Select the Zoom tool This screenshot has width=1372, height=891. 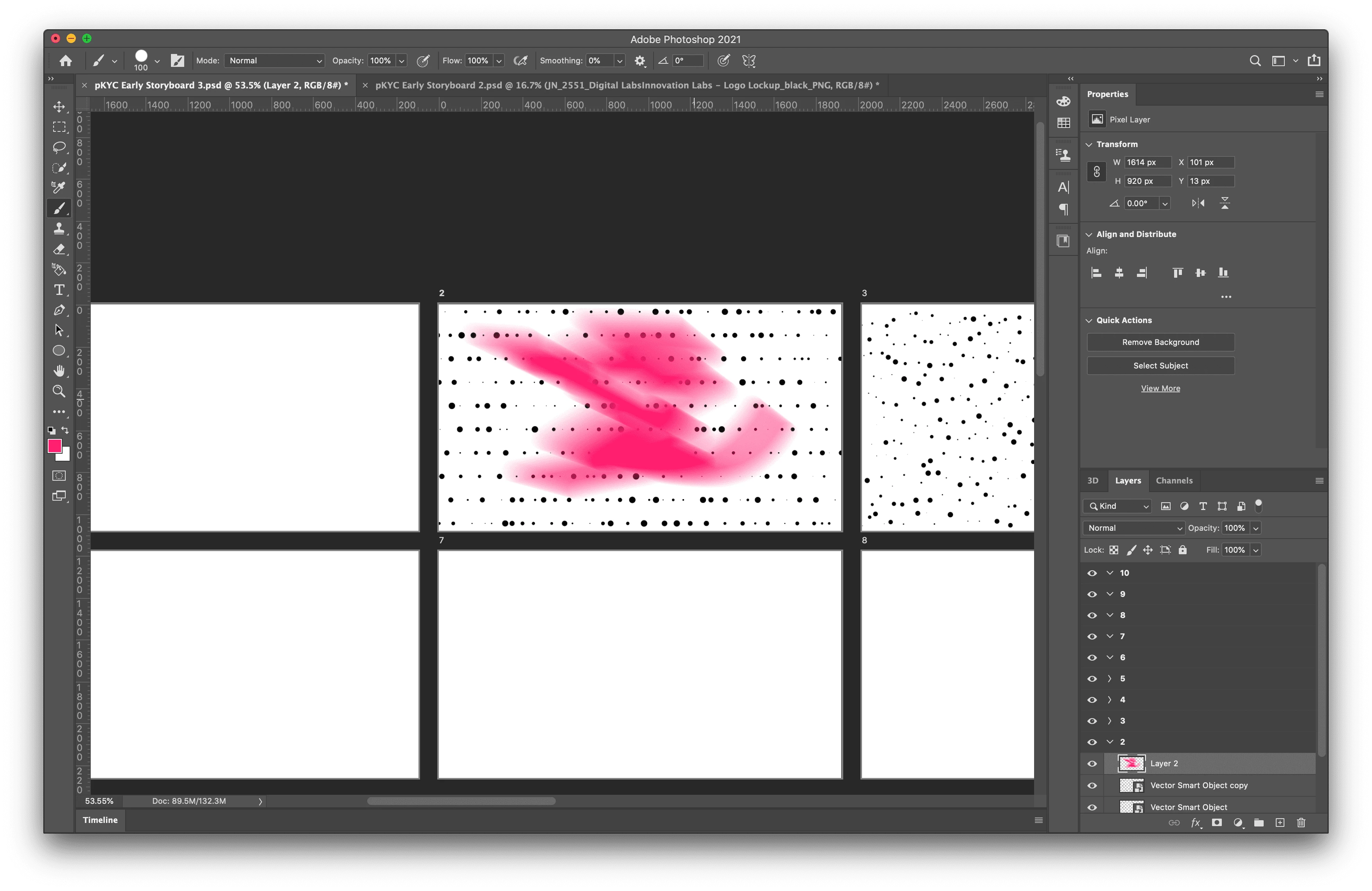tap(59, 391)
